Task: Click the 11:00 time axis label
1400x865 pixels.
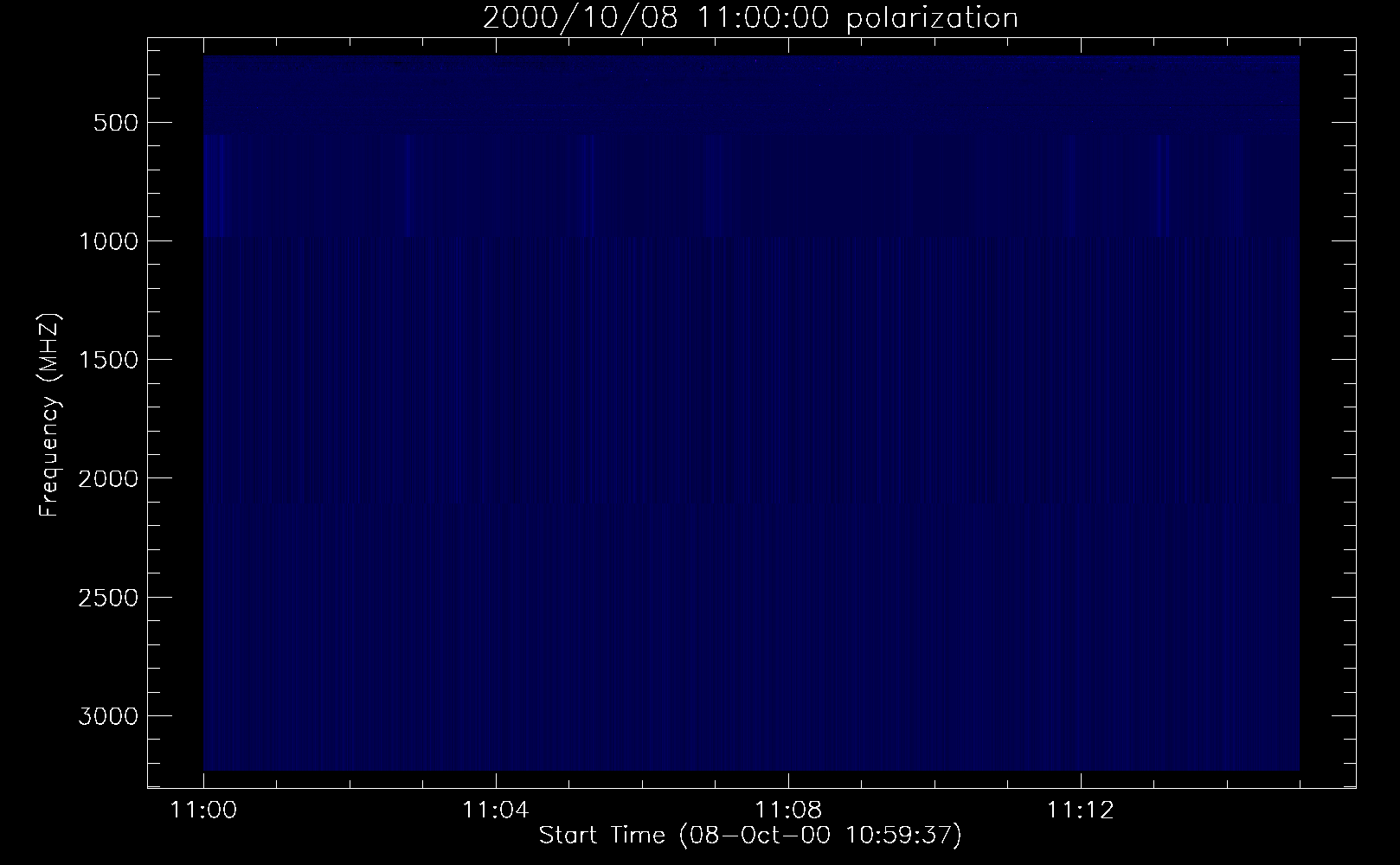Action: pyautogui.click(x=203, y=811)
